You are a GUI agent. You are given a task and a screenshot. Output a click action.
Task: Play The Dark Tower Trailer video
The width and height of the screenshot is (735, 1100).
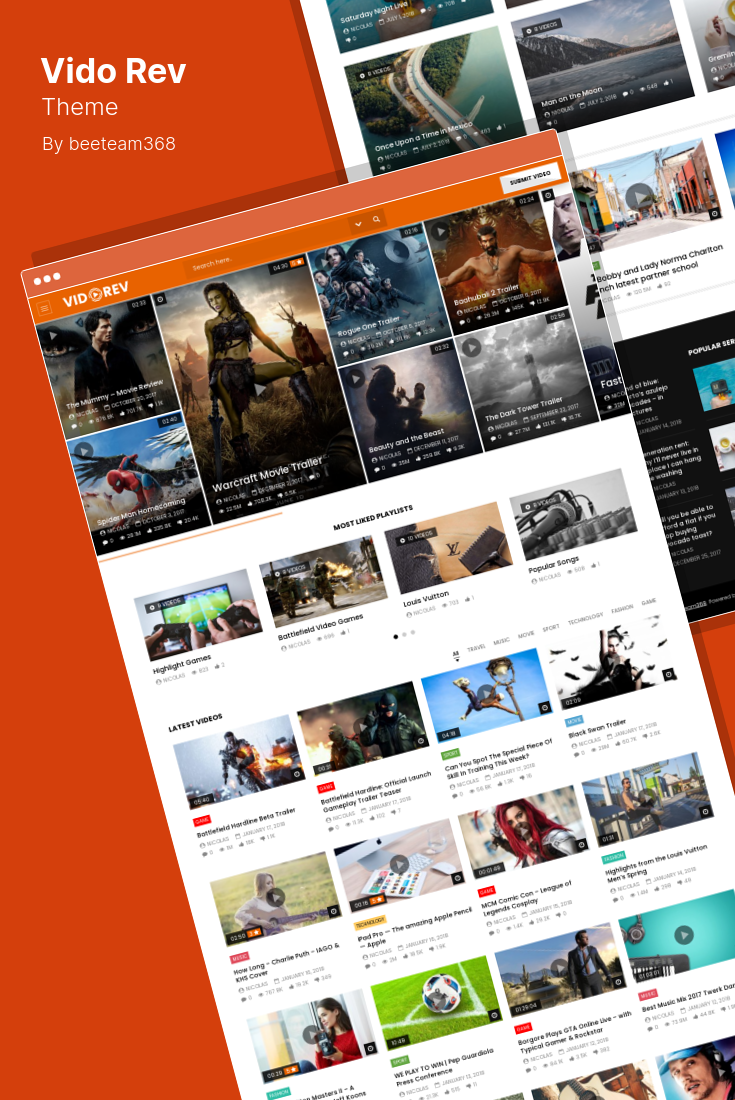[x=471, y=347]
